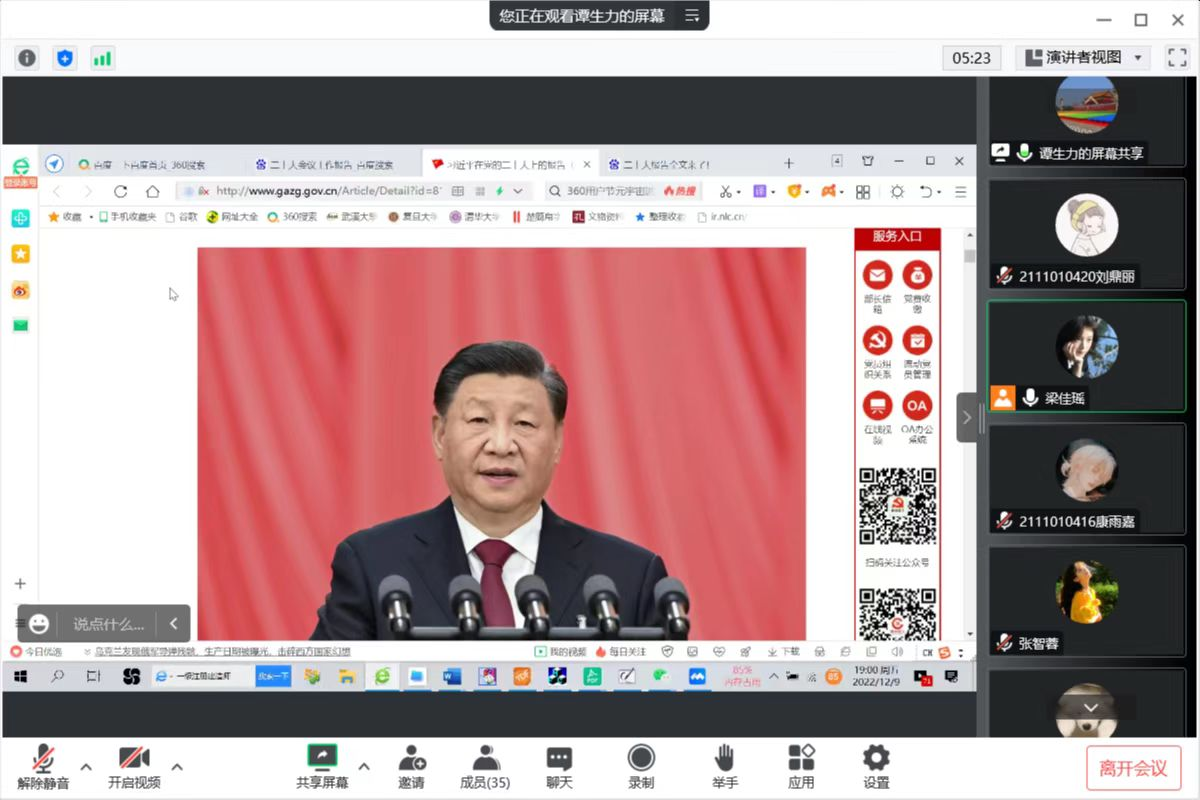This screenshot has width=1200, height=800.
Task: Check the green network signal icon
Action: 102,58
